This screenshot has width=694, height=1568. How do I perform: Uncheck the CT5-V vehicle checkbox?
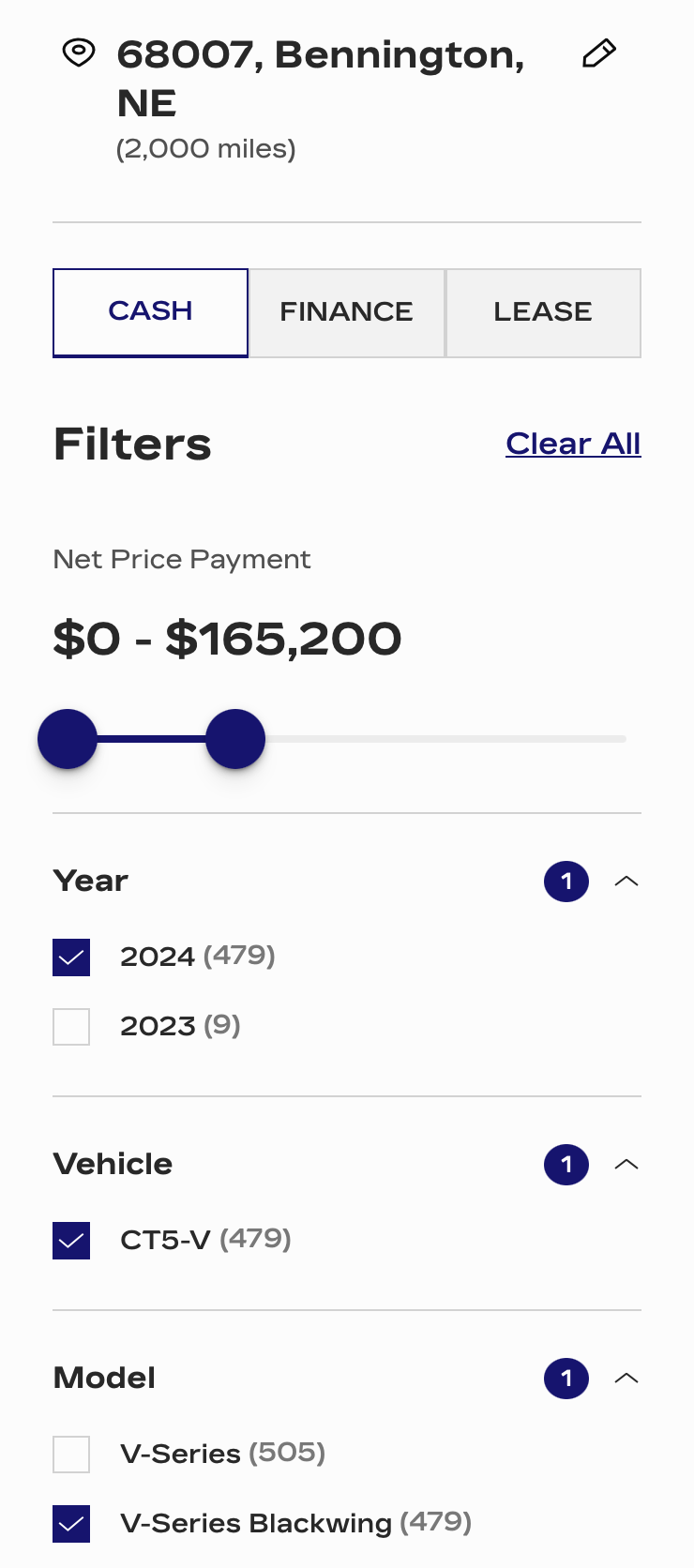(x=71, y=1241)
